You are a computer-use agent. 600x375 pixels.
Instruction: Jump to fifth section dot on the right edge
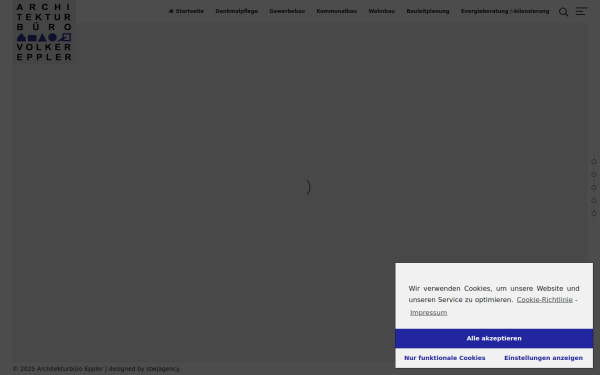click(593, 214)
